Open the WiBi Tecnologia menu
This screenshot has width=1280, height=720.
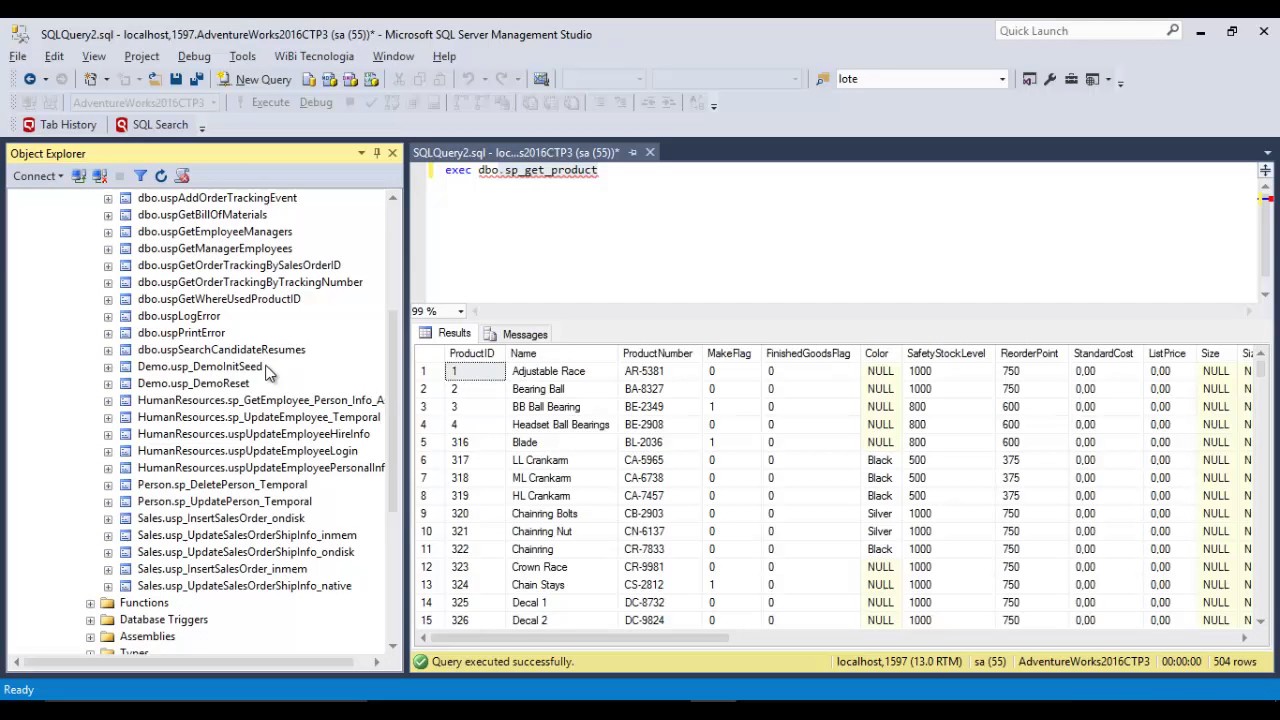click(314, 56)
